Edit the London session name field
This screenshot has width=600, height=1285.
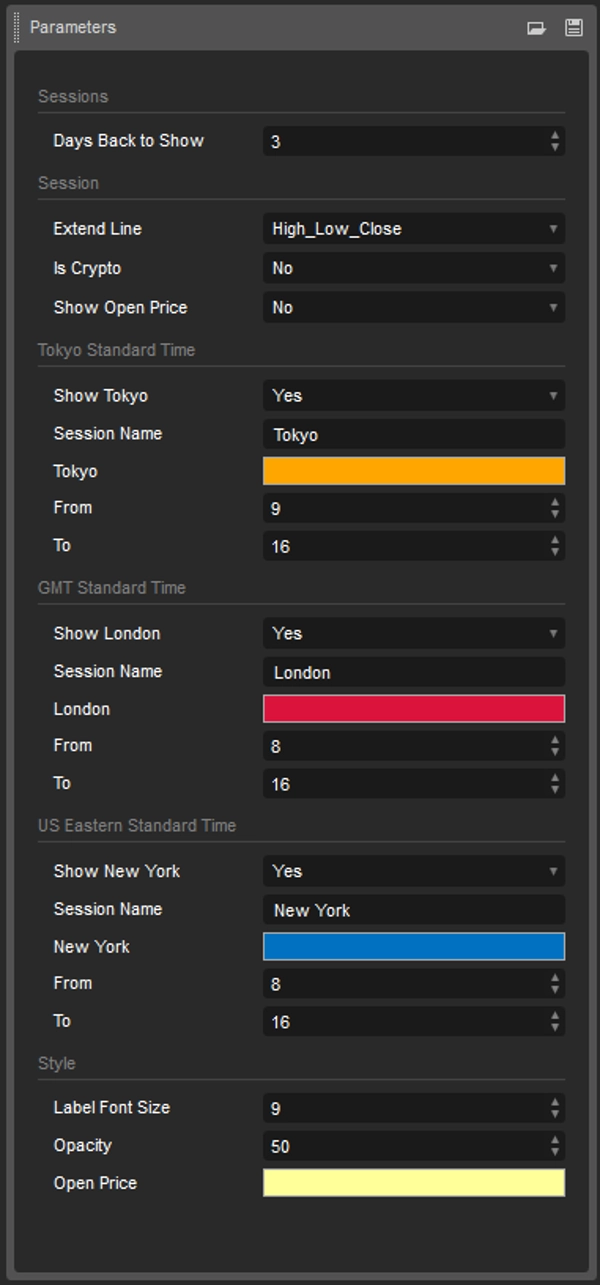coord(413,673)
